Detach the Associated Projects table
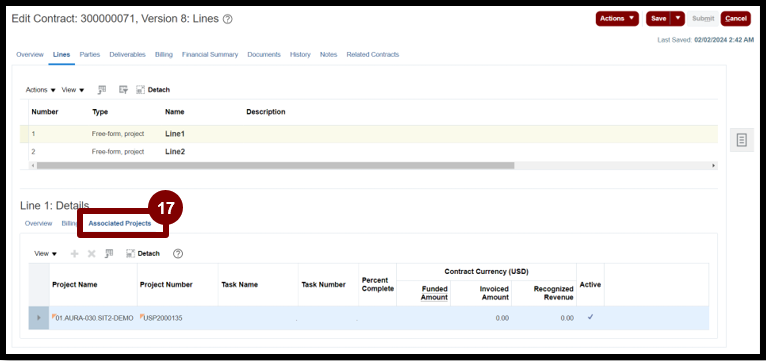This screenshot has height=361, width=766. (143, 254)
